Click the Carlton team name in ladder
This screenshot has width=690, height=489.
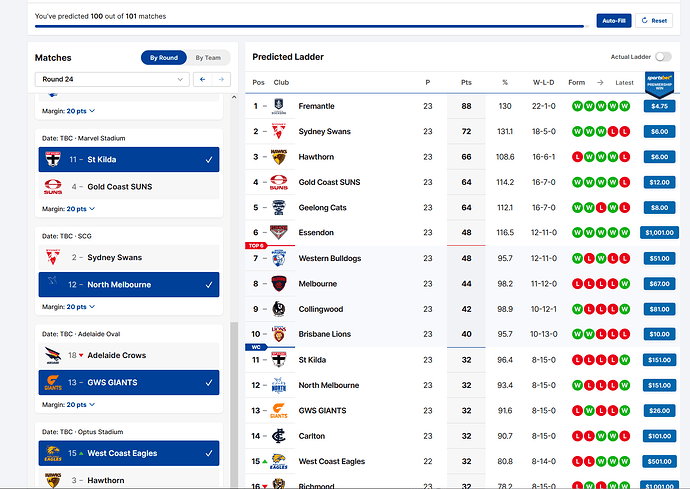point(312,436)
